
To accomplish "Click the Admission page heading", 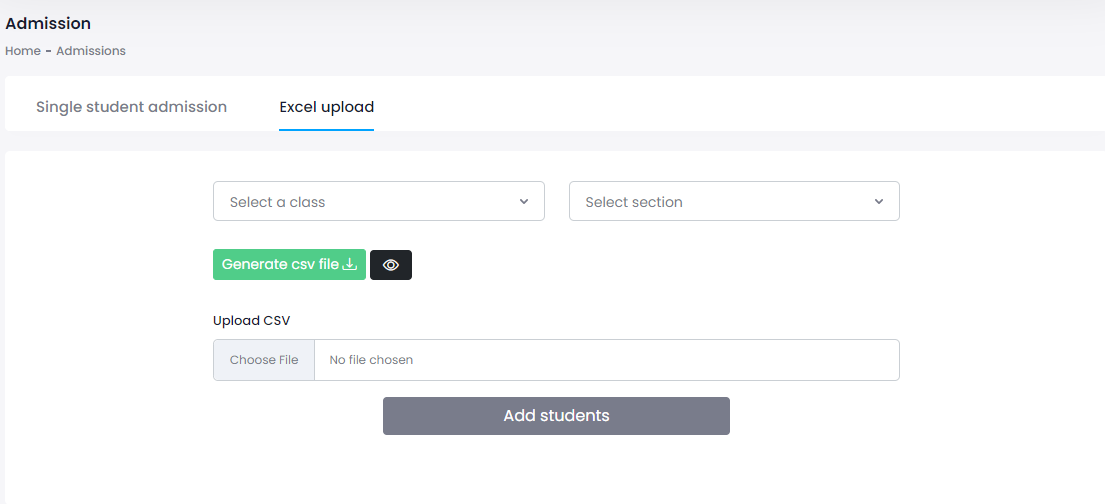I will tap(48, 23).
